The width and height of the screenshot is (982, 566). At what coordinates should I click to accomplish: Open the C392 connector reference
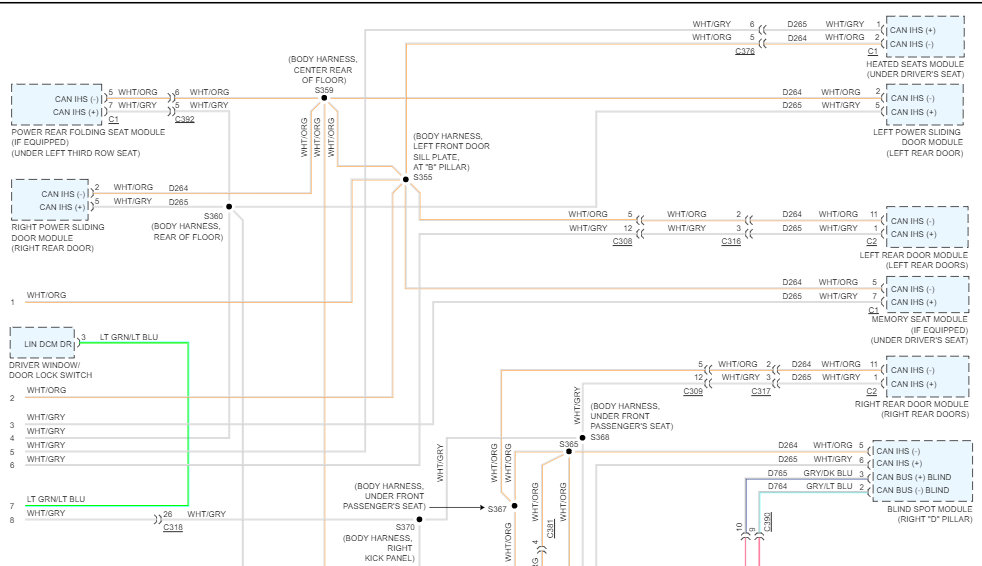[184, 119]
